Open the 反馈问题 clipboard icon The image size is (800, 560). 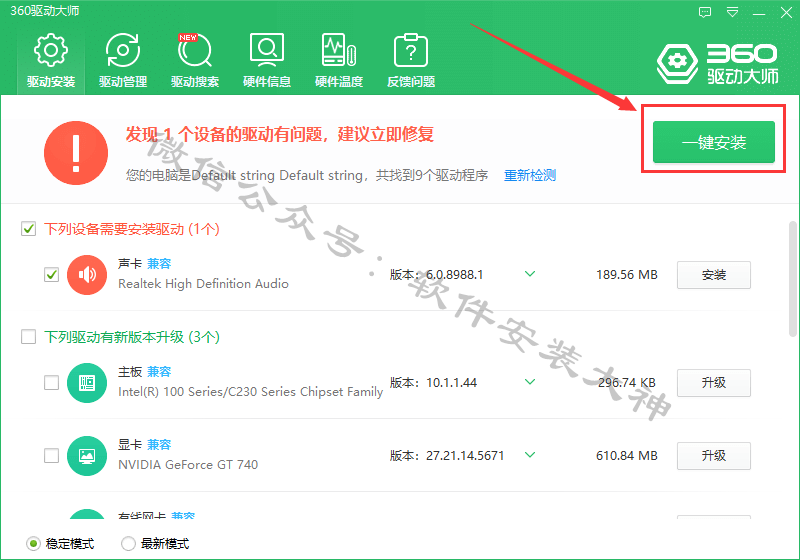click(x=411, y=50)
